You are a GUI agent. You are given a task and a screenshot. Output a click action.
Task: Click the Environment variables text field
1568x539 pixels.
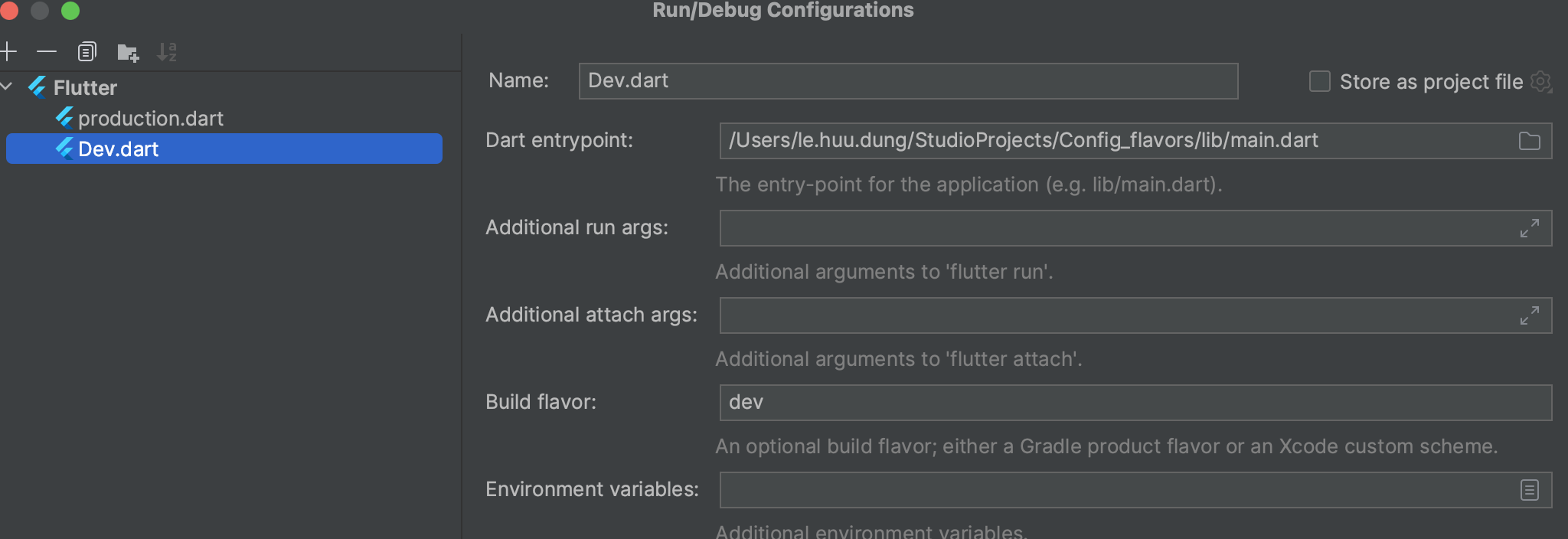point(1110,490)
